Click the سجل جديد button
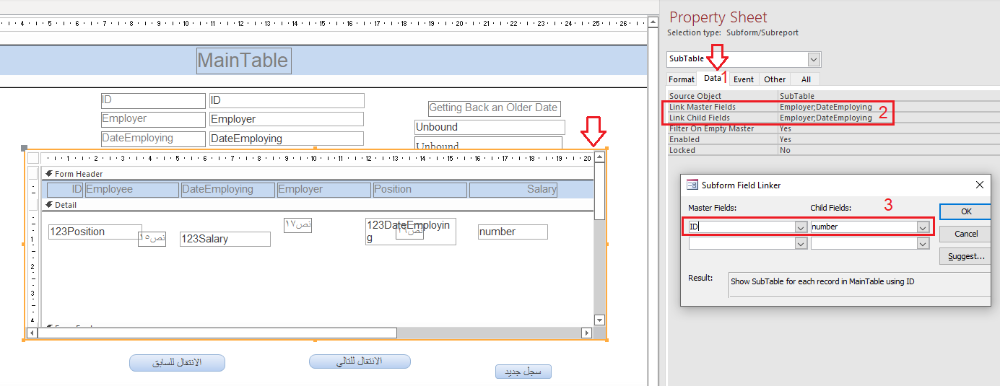The height and width of the screenshot is (386, 1000). [x=523, y=371]
